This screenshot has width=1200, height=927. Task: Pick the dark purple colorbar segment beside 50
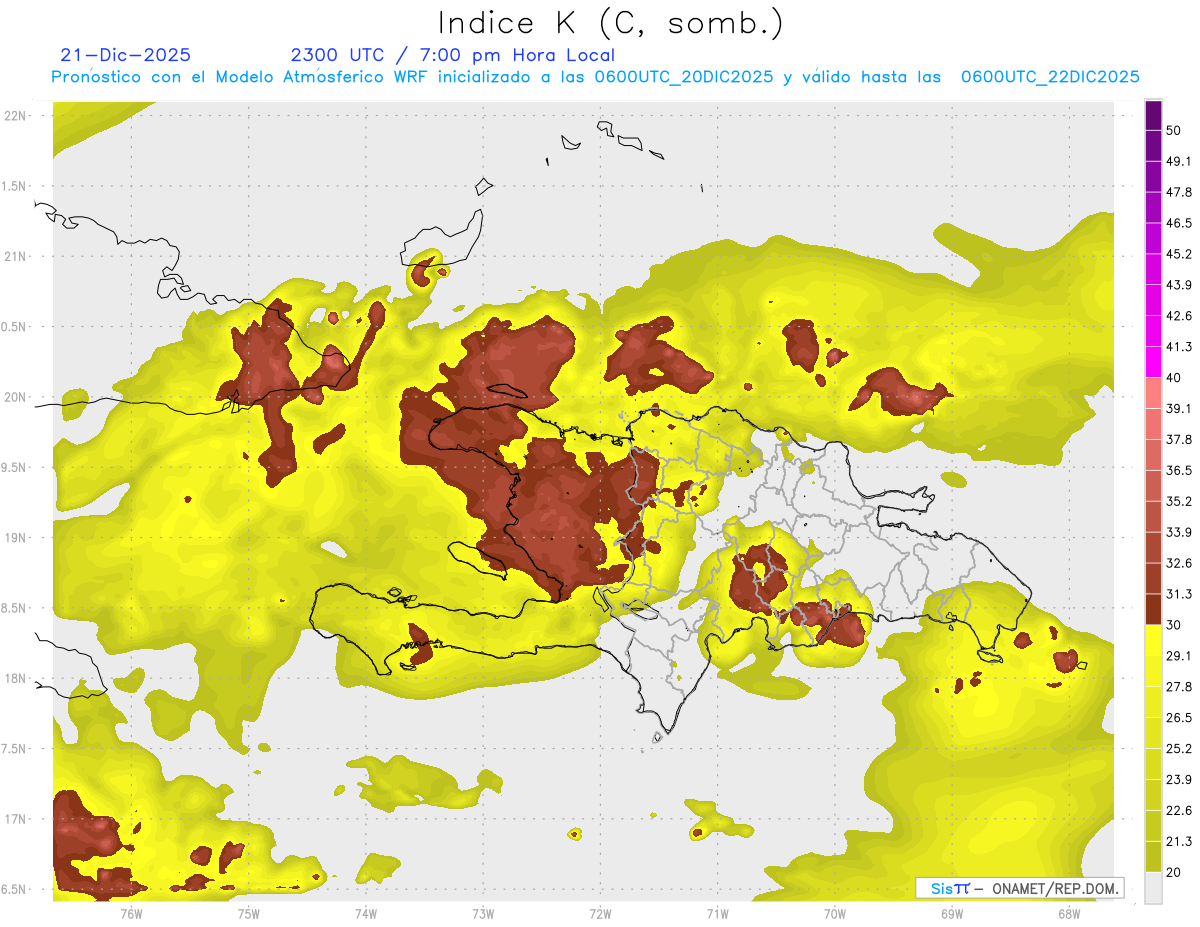tap(1153, 115)
